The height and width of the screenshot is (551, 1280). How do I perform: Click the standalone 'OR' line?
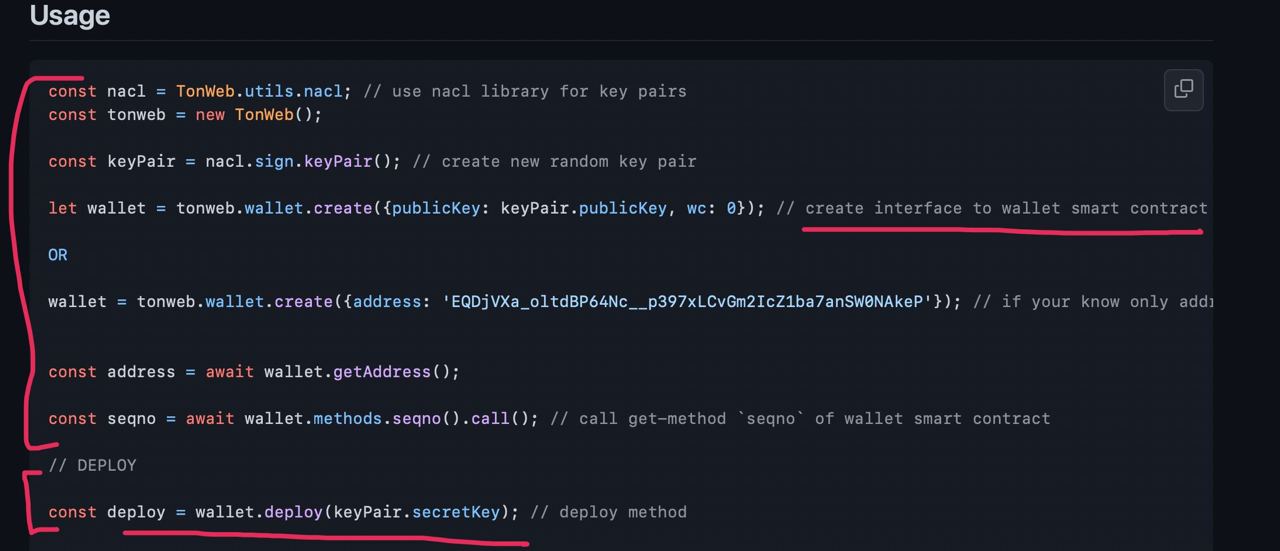point(58,255)
